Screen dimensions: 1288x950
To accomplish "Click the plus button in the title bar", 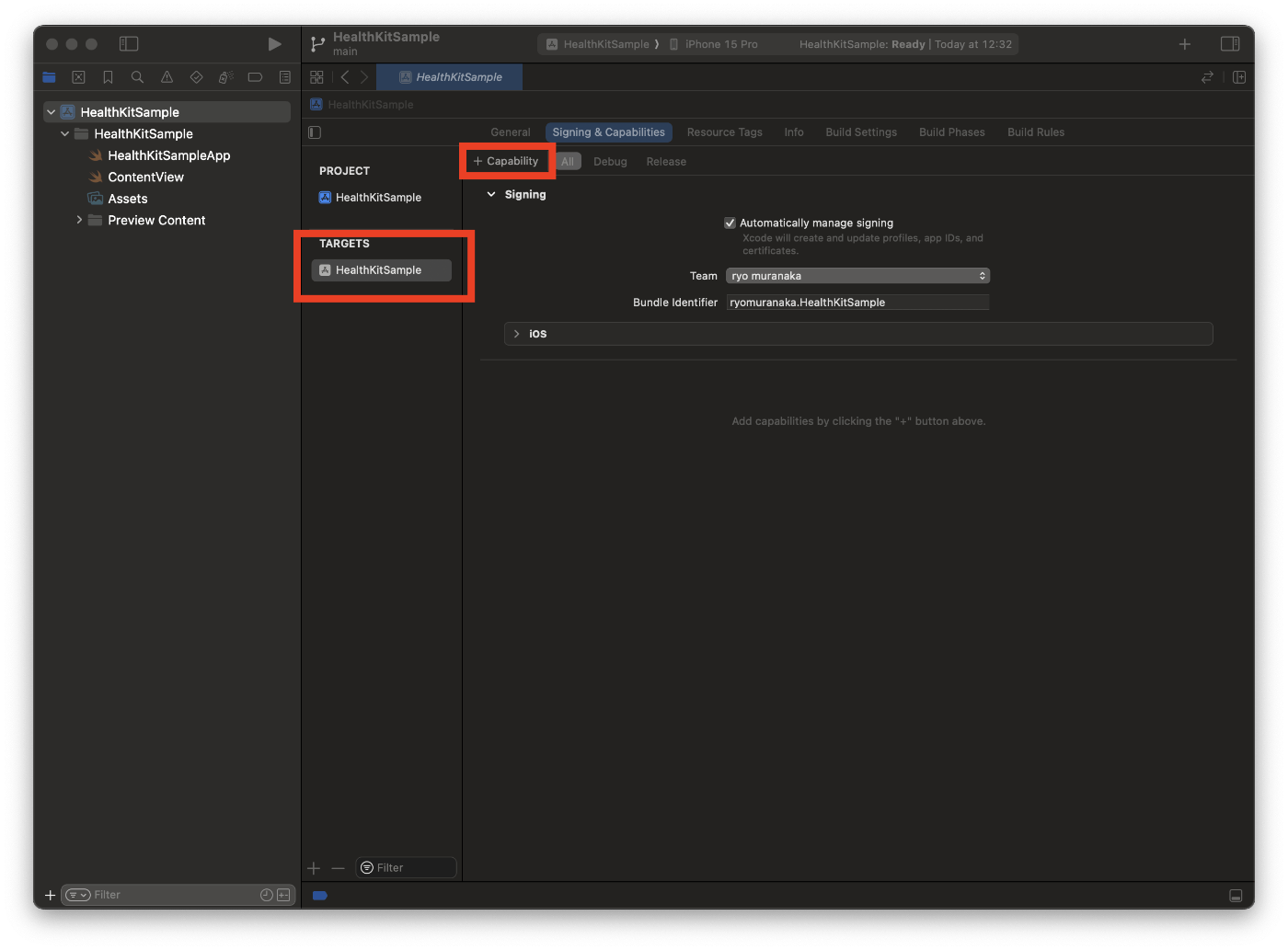I will [x=1185, y=43].
